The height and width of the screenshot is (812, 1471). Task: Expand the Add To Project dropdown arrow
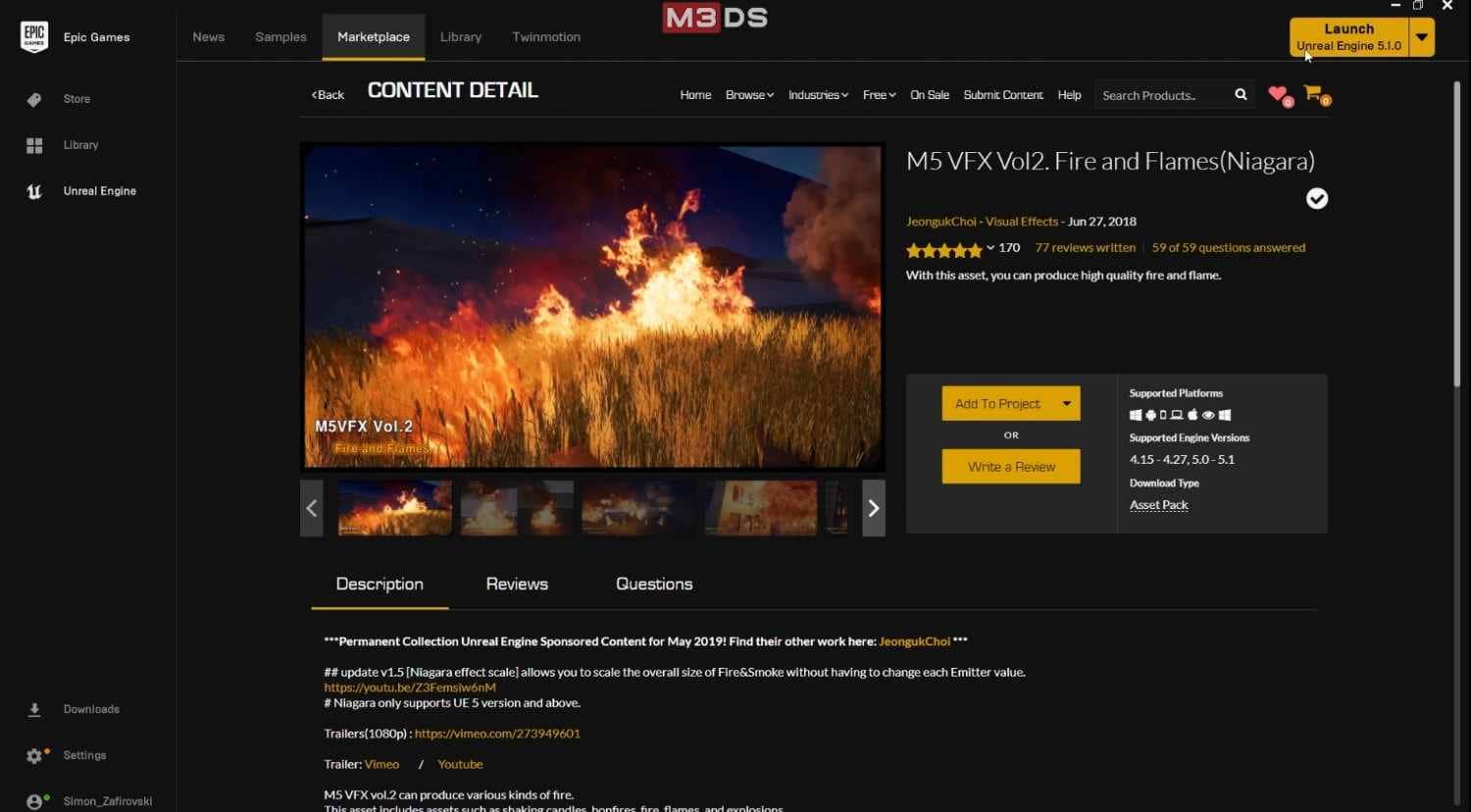(x=1066, y=403)
